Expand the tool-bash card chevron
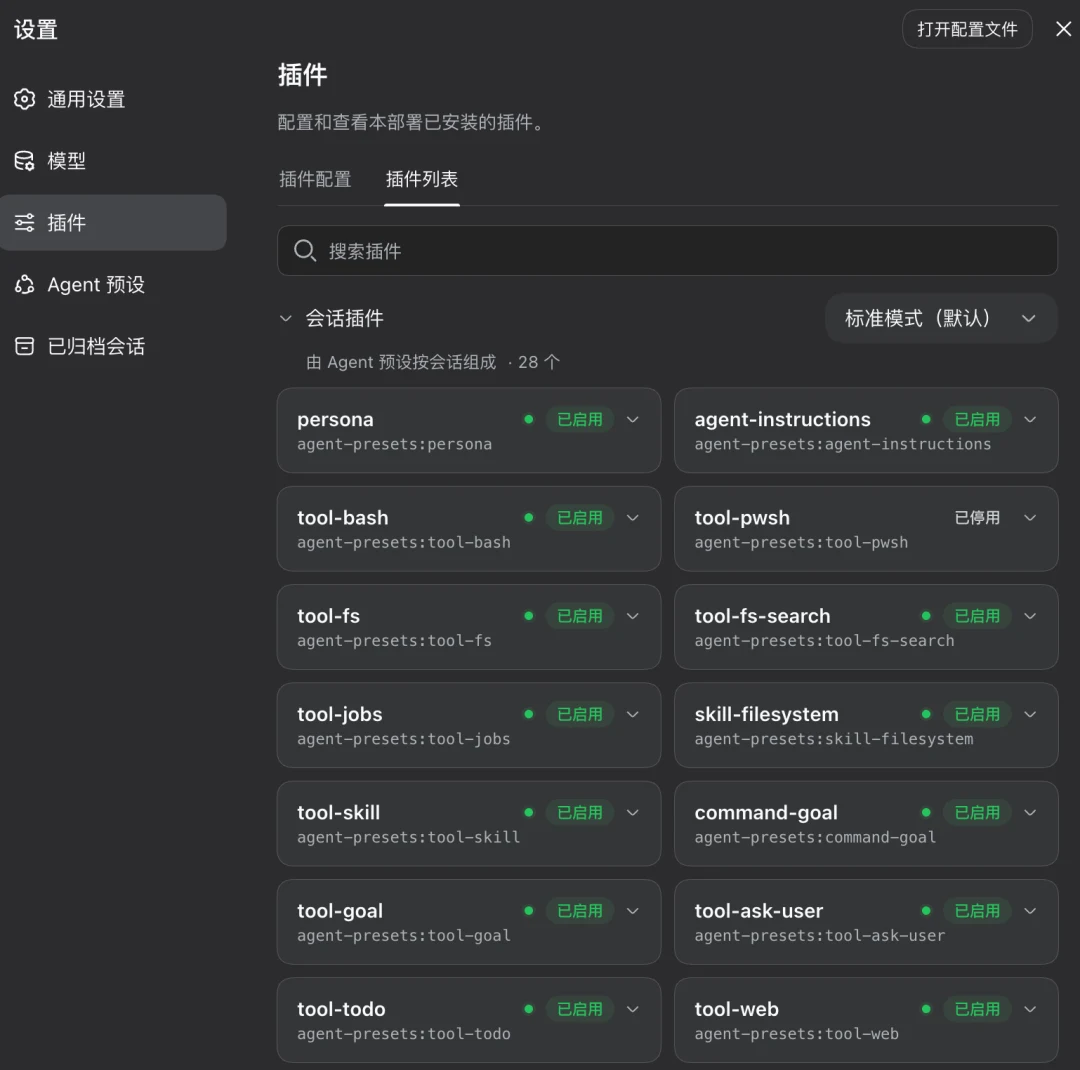Image resolution: width=1080 pixels, height=1070 pixels. click(x=632, y=518)
